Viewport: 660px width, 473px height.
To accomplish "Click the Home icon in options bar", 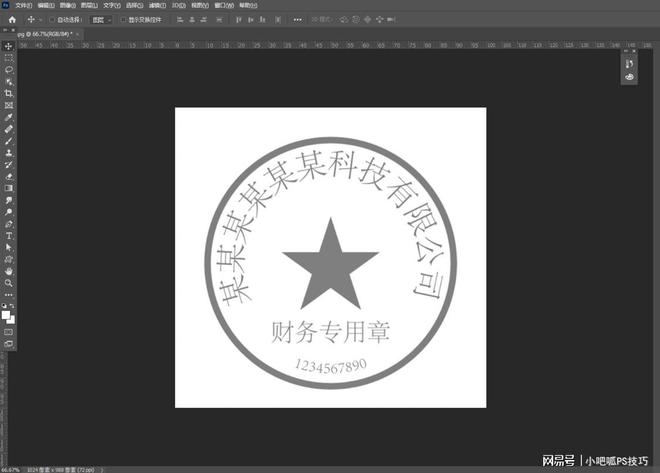I will (x=11, y=19).
